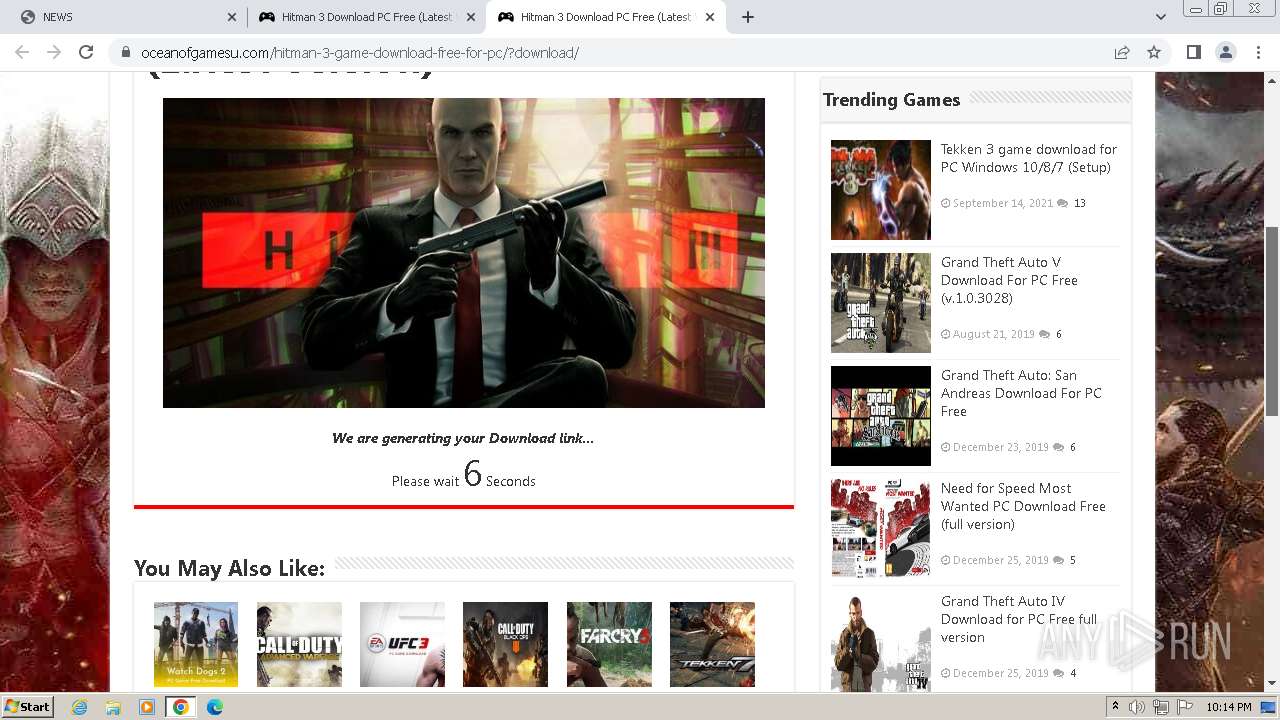
Task: Click the scrollbar up arrow
Action: pos(1272,79)
